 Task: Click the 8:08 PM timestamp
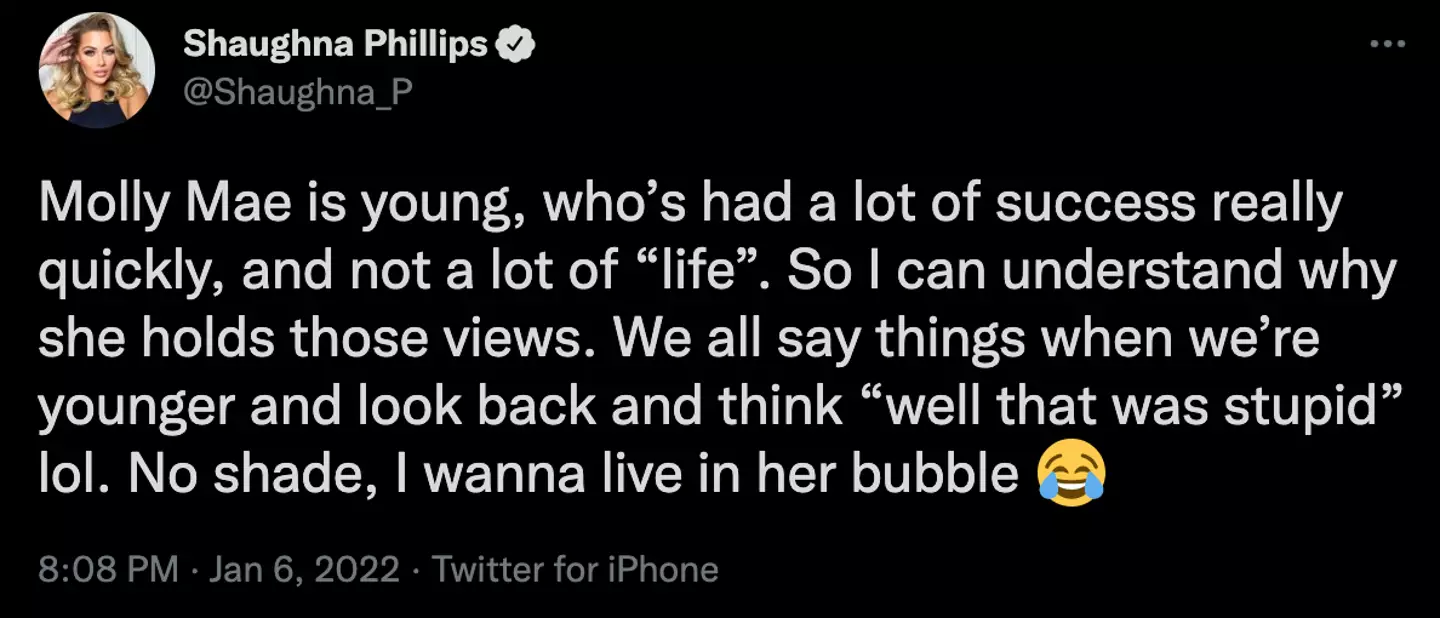coord(108,570)
